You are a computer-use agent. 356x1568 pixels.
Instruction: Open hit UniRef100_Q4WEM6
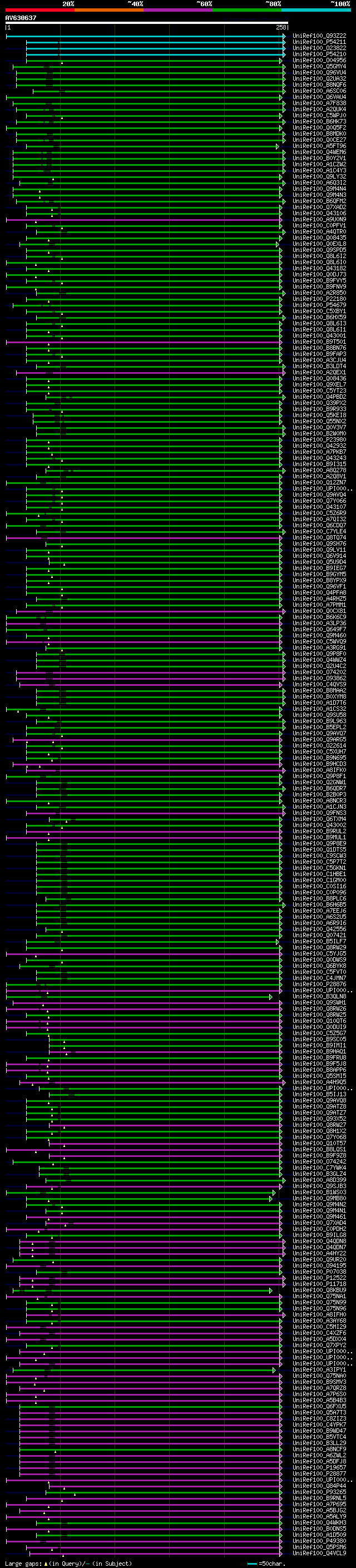point(319,152)
